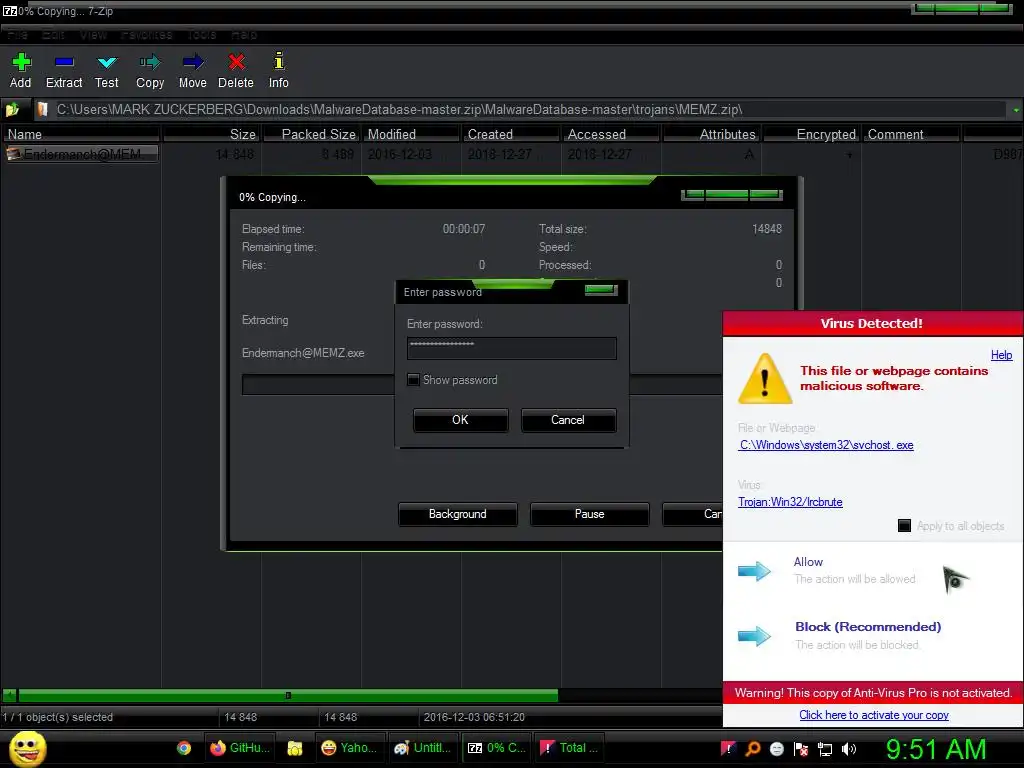
Task: Cancel the Enter password dialog
Action: pos(568,420)
